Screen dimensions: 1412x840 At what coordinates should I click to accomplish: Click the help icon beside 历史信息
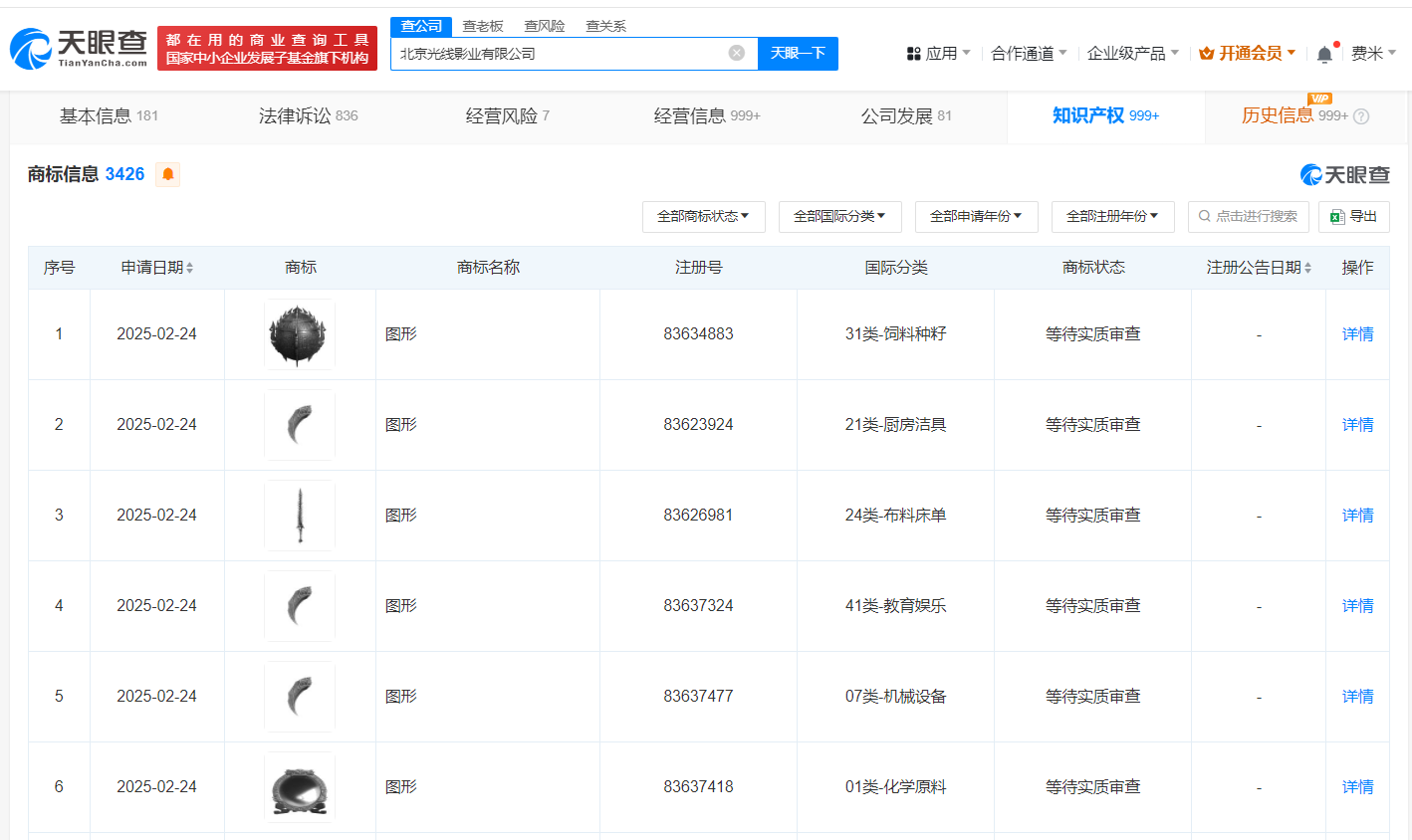click(x=1361, y=116)
